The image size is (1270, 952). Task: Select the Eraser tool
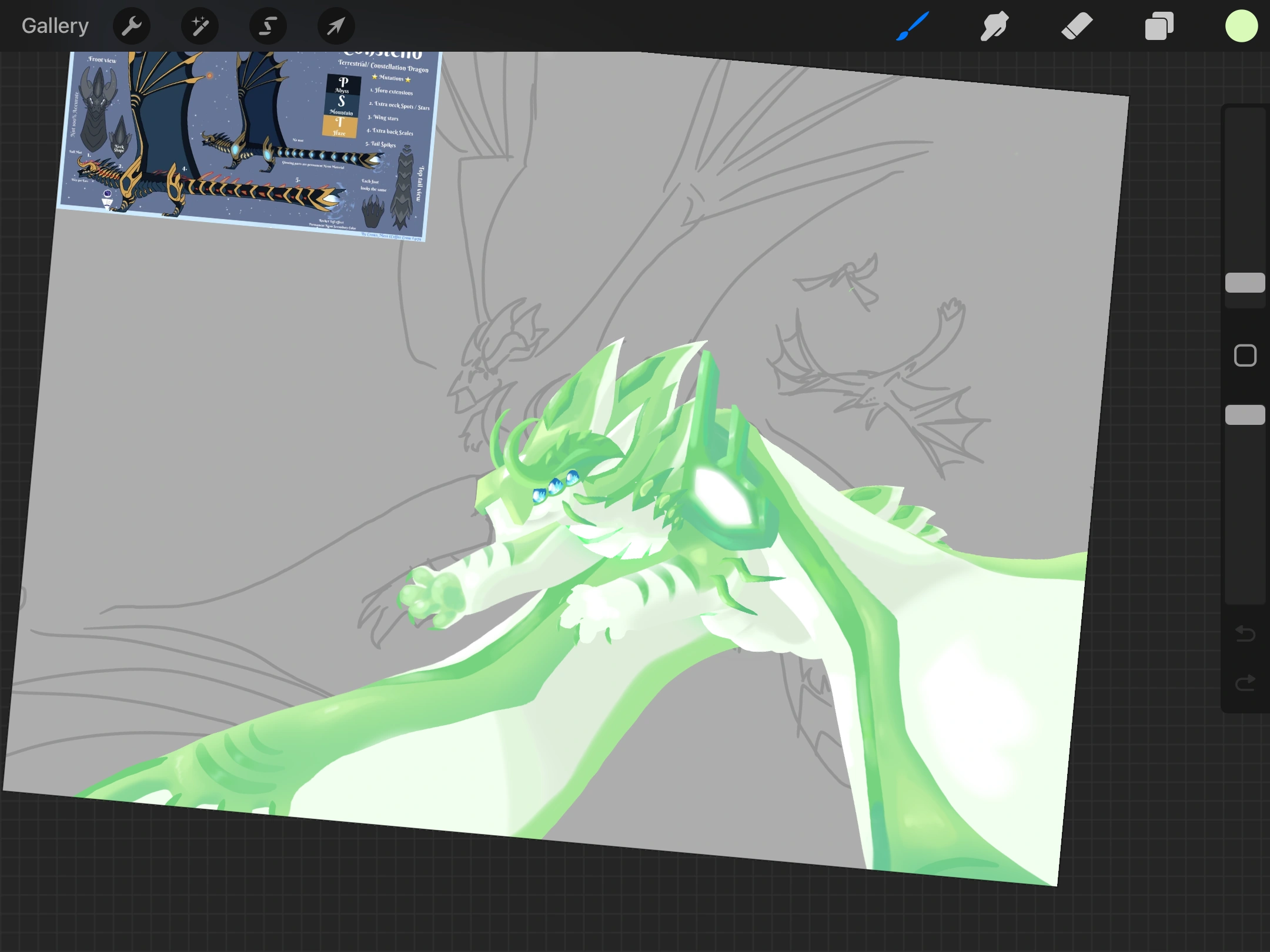[1077, 26]
